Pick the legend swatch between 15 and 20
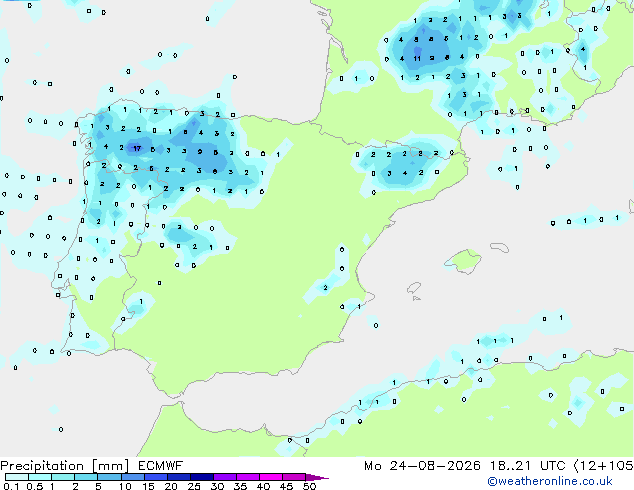634x490 pixels. coord(156,477)
